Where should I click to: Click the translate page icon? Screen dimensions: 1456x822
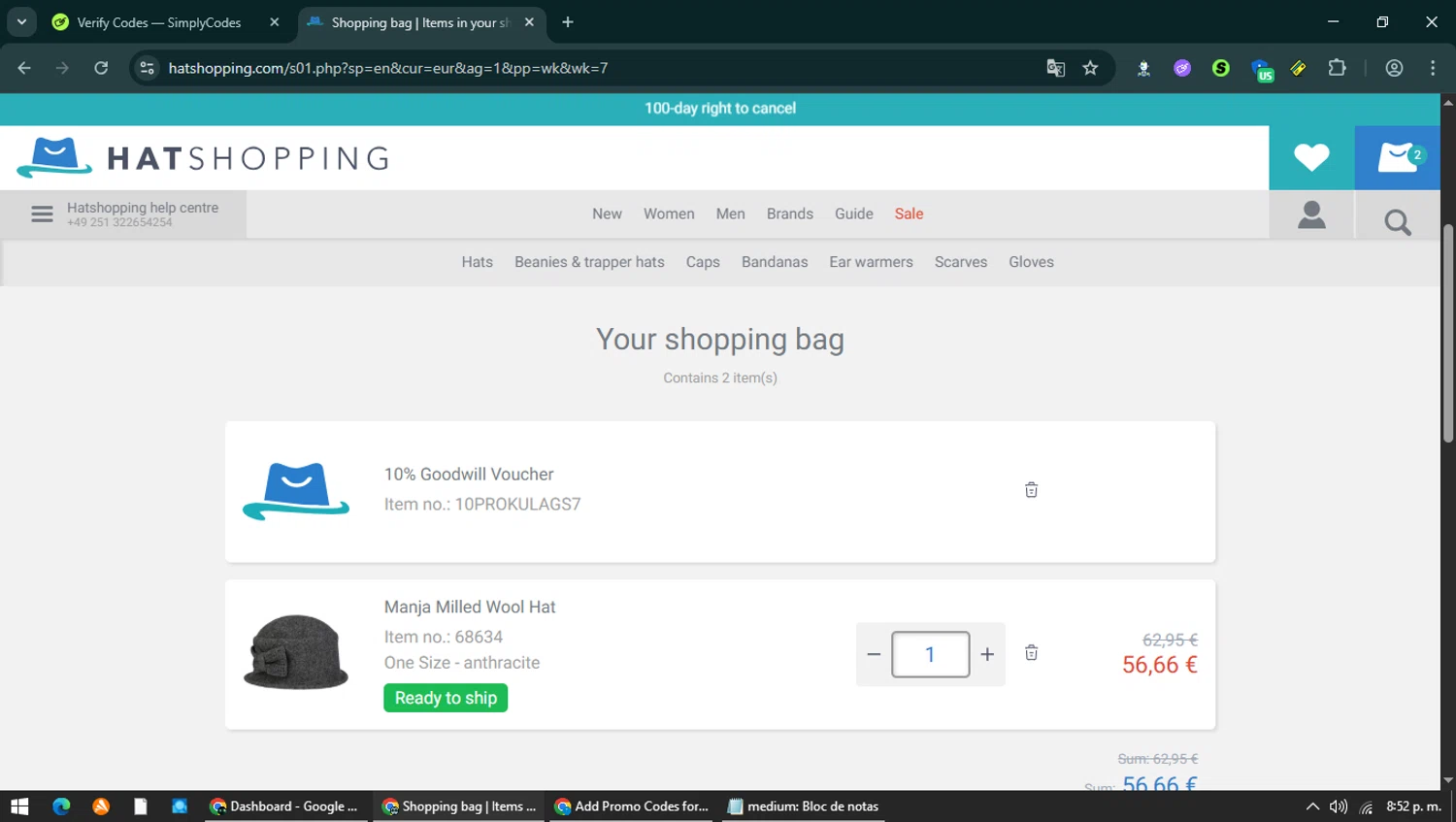click(1055, 68)
